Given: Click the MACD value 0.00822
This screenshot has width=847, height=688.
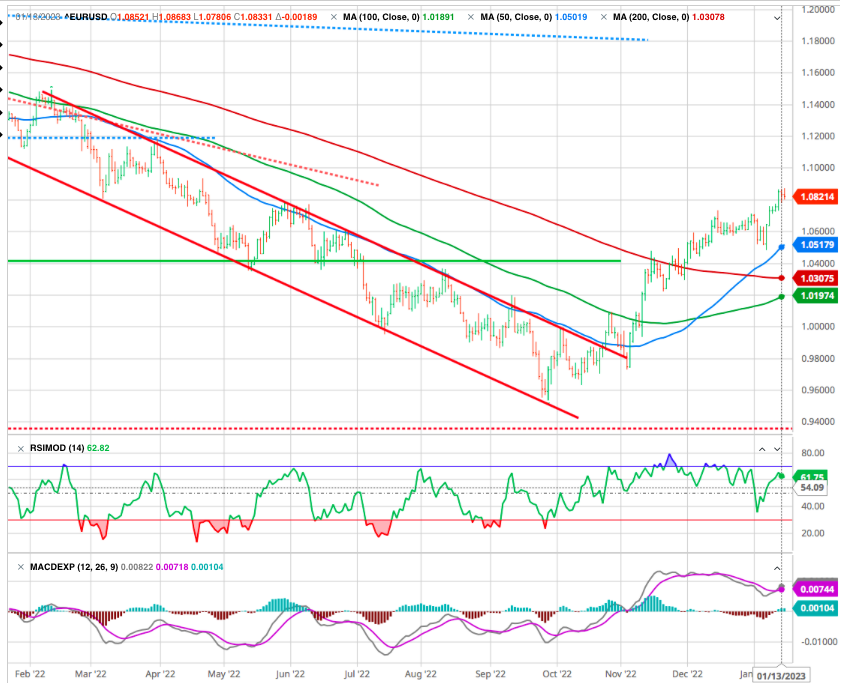Looking at the screenshot, I should [137, 567].
